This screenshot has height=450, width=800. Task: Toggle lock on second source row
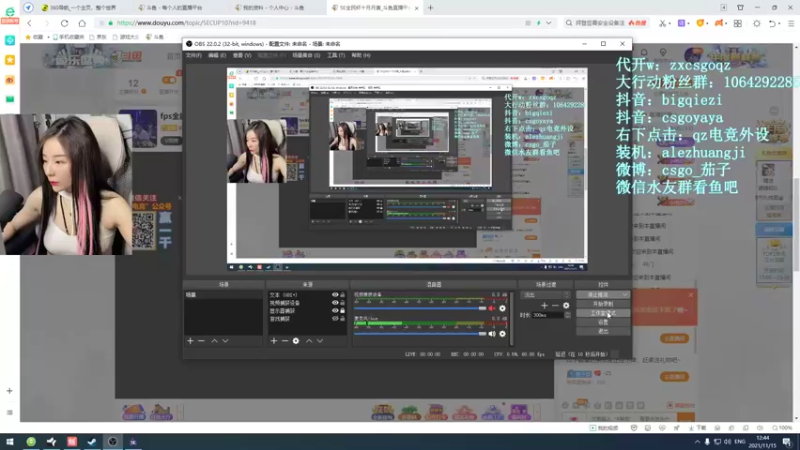point(343,303)
